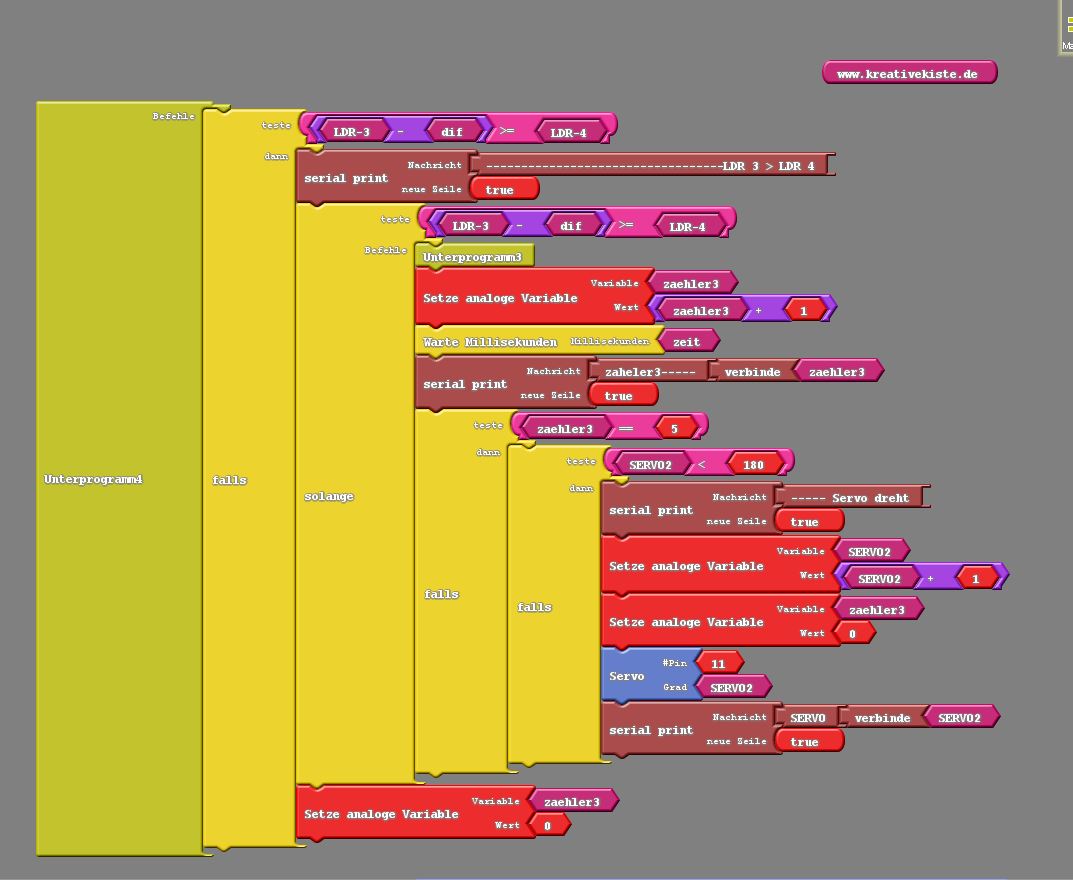Select the LDR-4 block in the topmost condition
1073x880 pixels.
[569, 133]
